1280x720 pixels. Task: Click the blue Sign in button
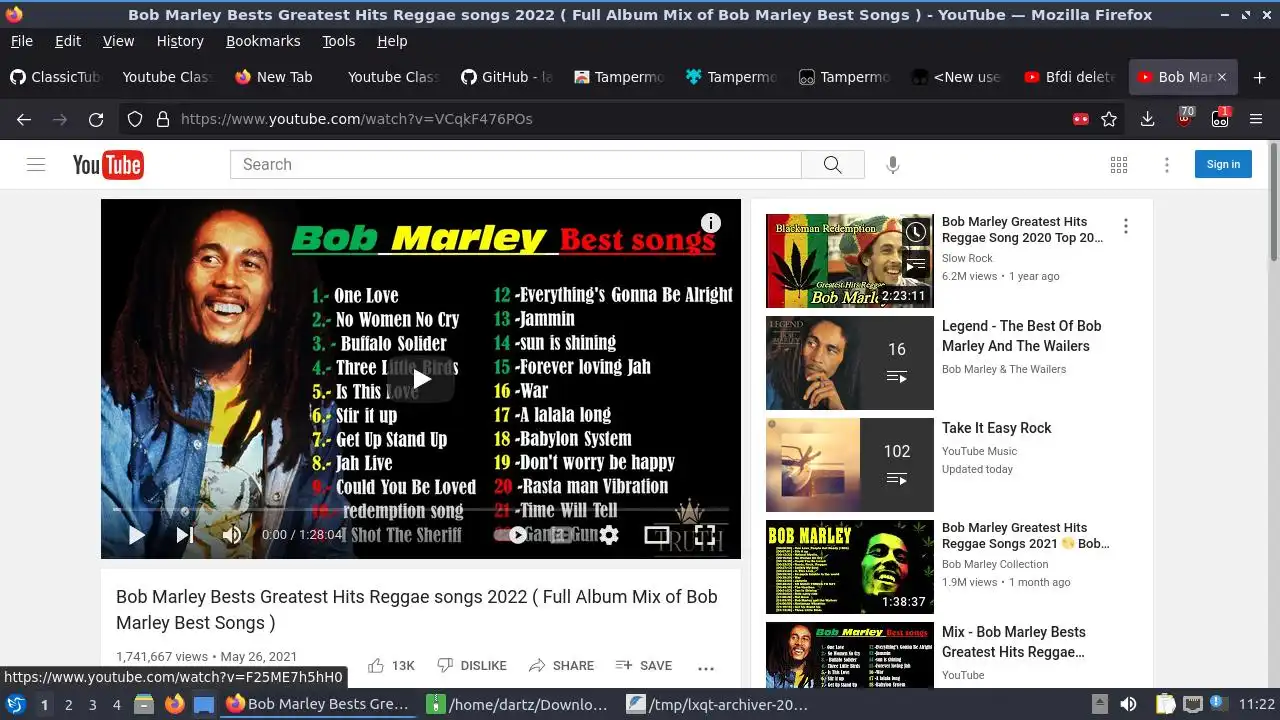tap(1223, 164)
